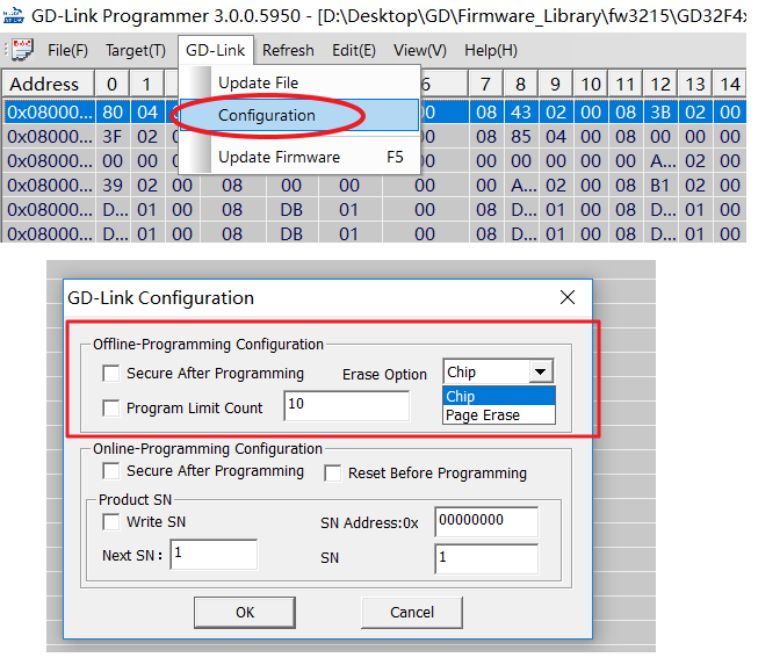Tick the Program Limit Count checkbox
The width and height of the screenshot is (780, 672).
click(110, 407)
